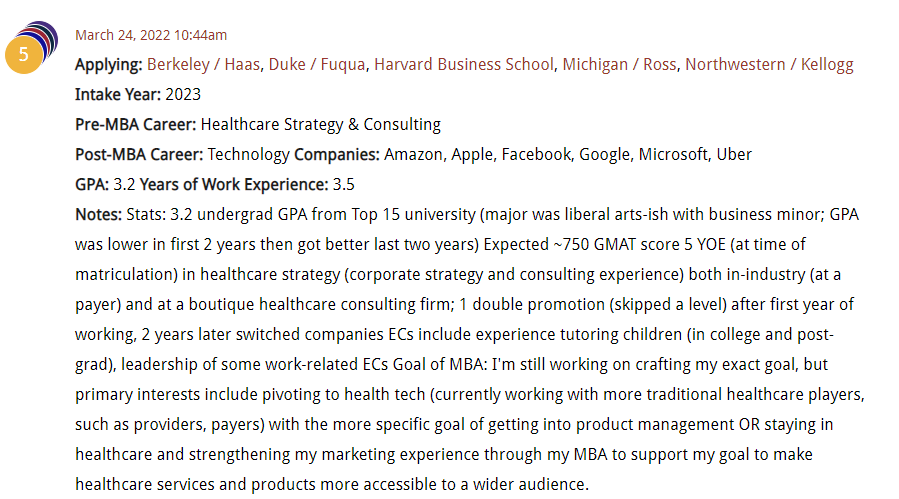899x499 pixels.
Task: Open the Berkeley / Haas link
Action: point(204,65)
